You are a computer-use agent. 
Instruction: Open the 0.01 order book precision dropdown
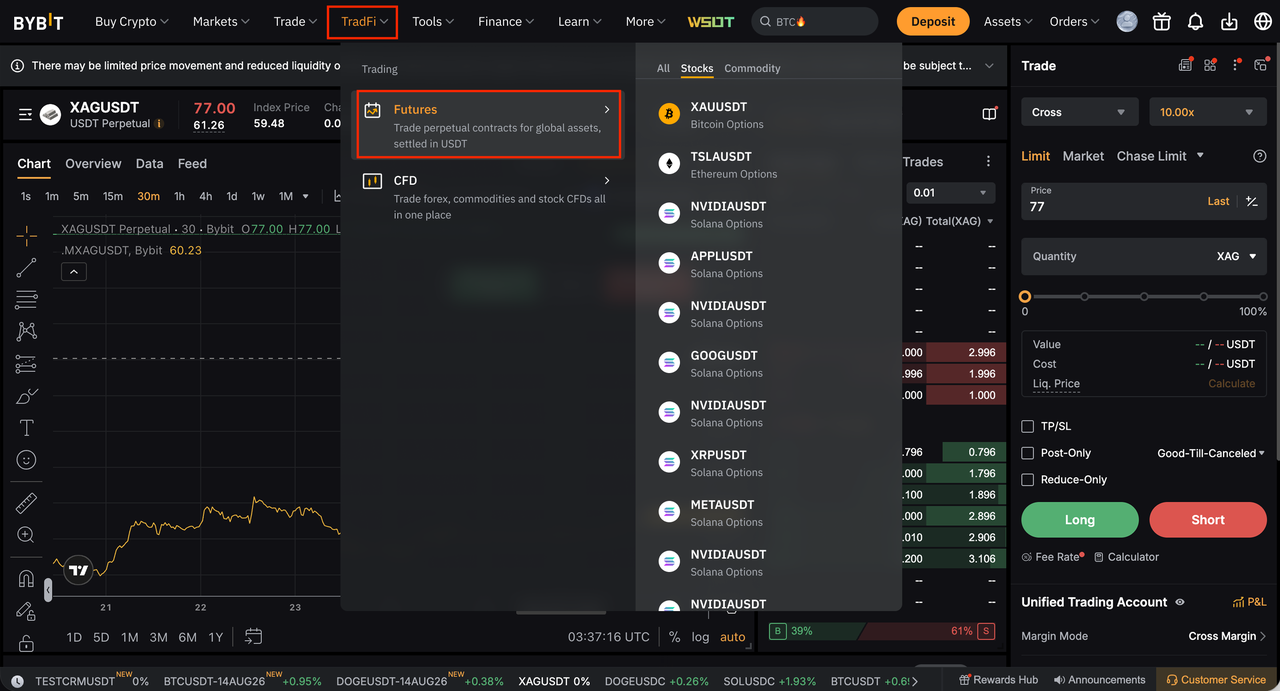950,192
